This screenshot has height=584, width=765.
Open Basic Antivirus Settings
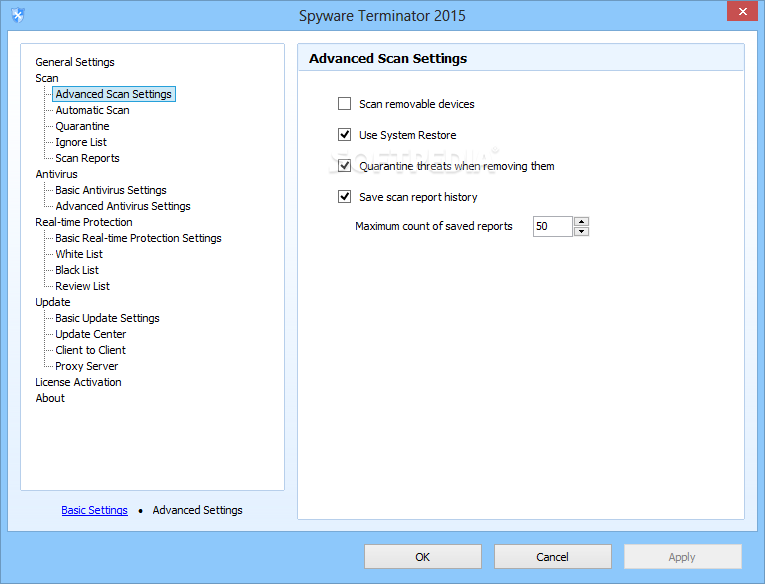pyautogui.click(x=111, y=190)
